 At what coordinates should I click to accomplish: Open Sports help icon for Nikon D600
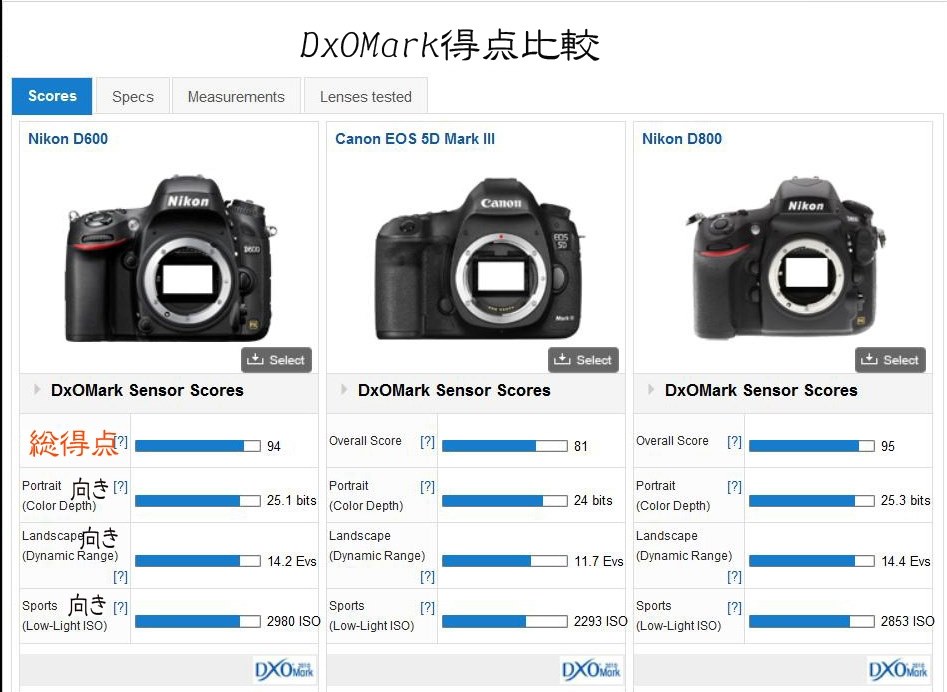[121, 607]
